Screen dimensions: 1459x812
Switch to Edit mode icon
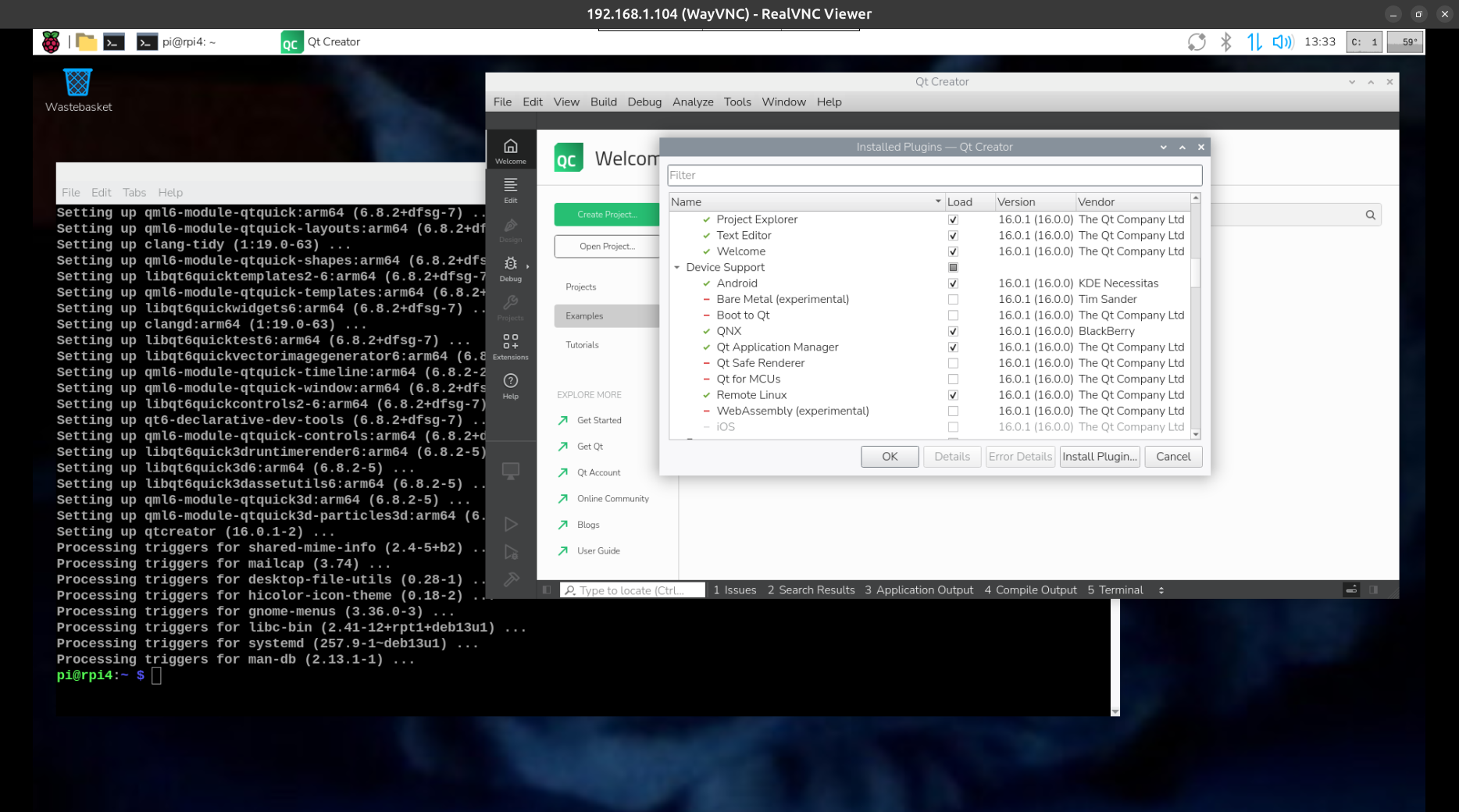(510, 189)
